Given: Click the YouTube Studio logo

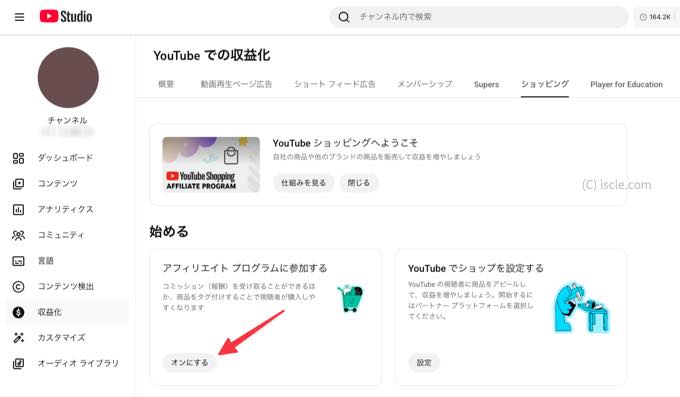Looking at the screenshot, I should point(66,16).
